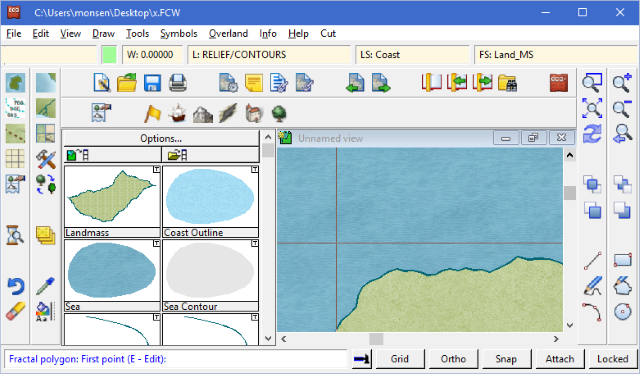Open the Overland menu
The height and width of the screenshot is (374, 640).
pos(228,33)
